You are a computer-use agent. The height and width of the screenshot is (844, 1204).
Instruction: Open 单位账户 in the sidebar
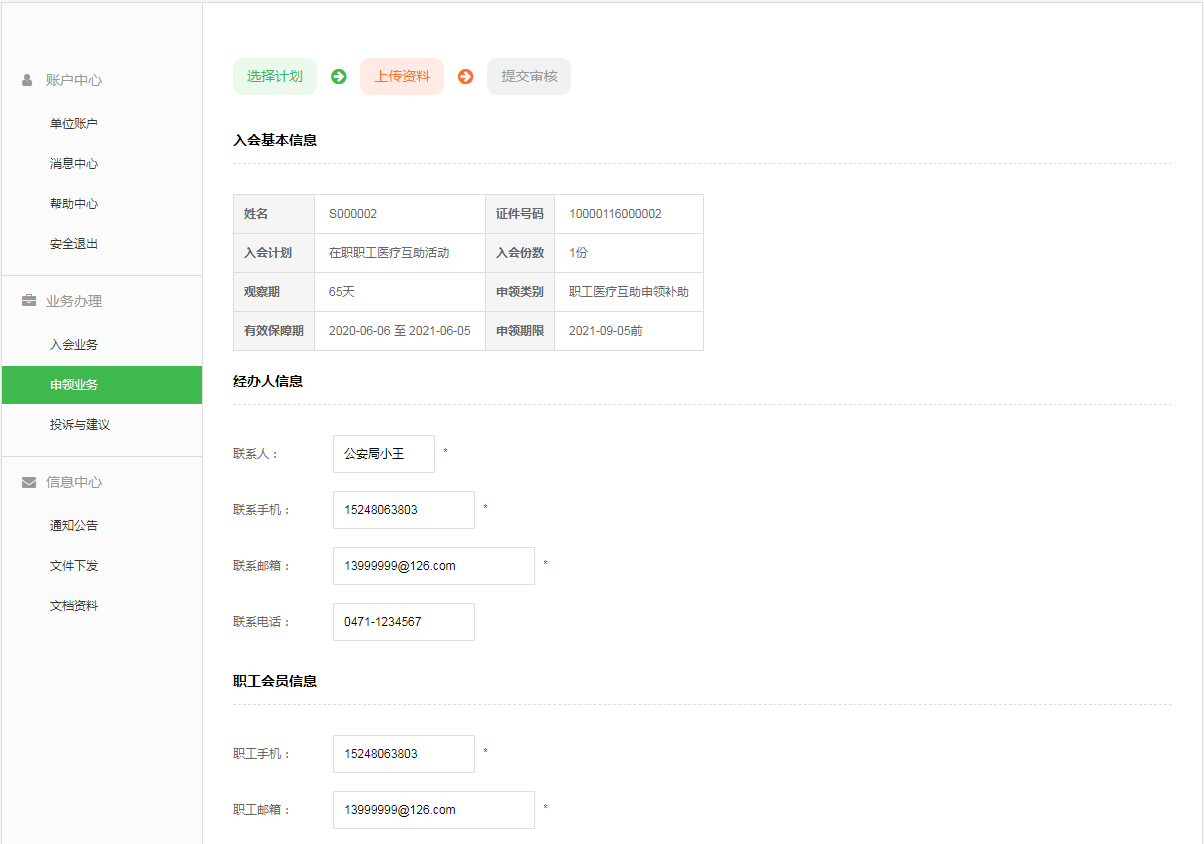point(74,124)
